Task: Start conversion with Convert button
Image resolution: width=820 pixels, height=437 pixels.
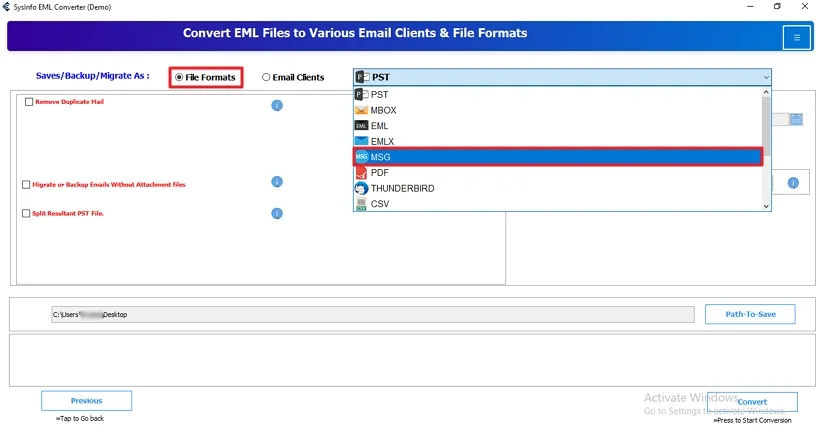Action: point(752,402)
